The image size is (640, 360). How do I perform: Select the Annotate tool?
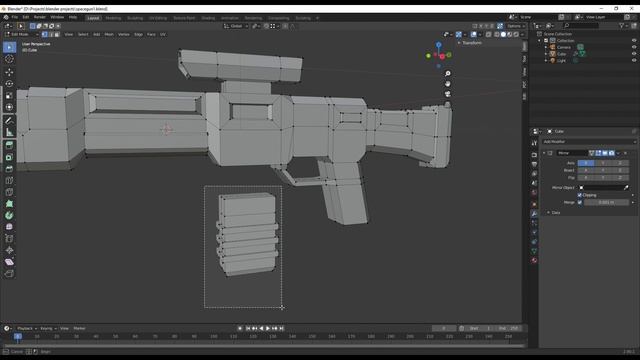point(9,120)
